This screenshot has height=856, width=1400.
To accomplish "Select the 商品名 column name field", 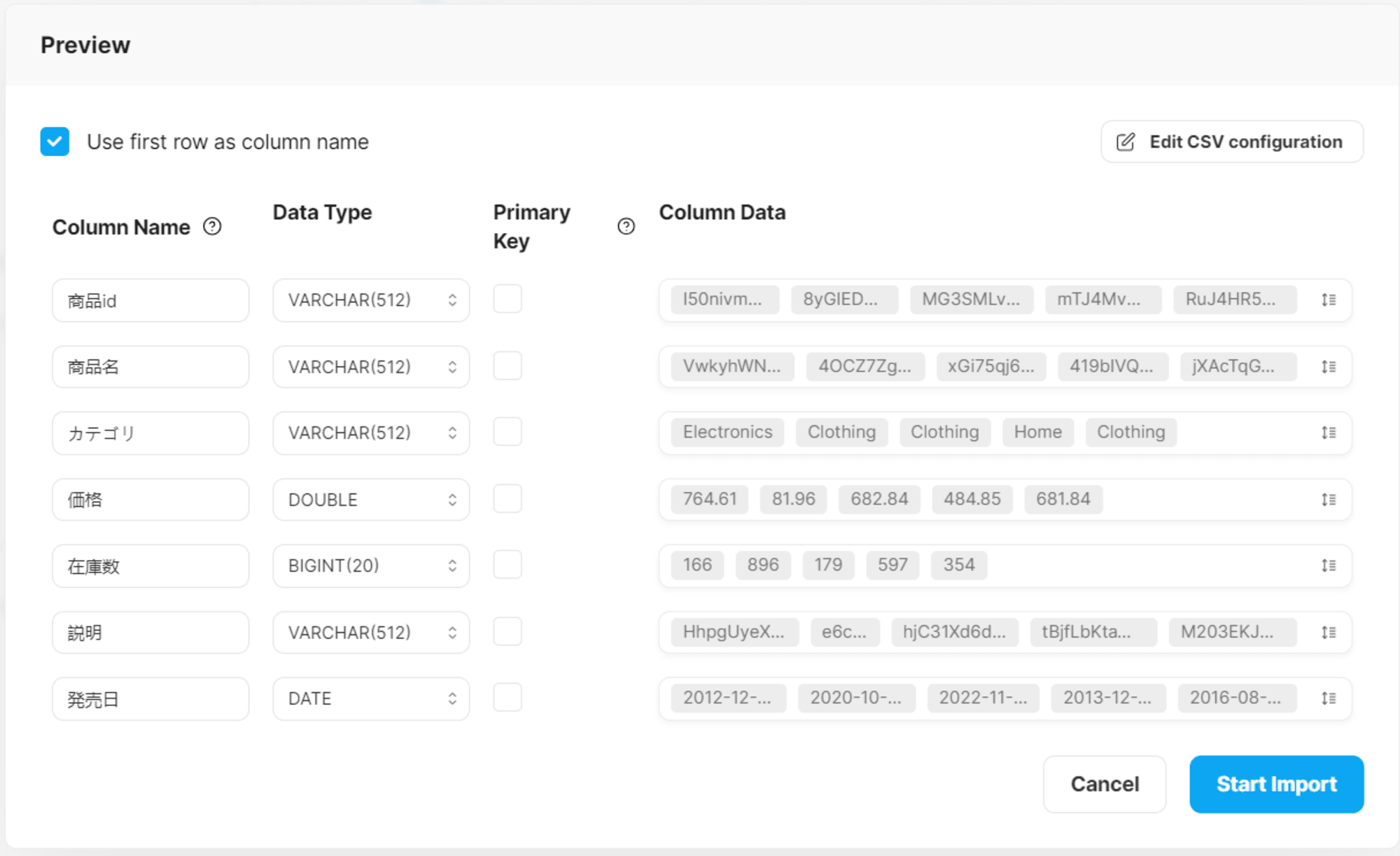I will click(153, 365).
